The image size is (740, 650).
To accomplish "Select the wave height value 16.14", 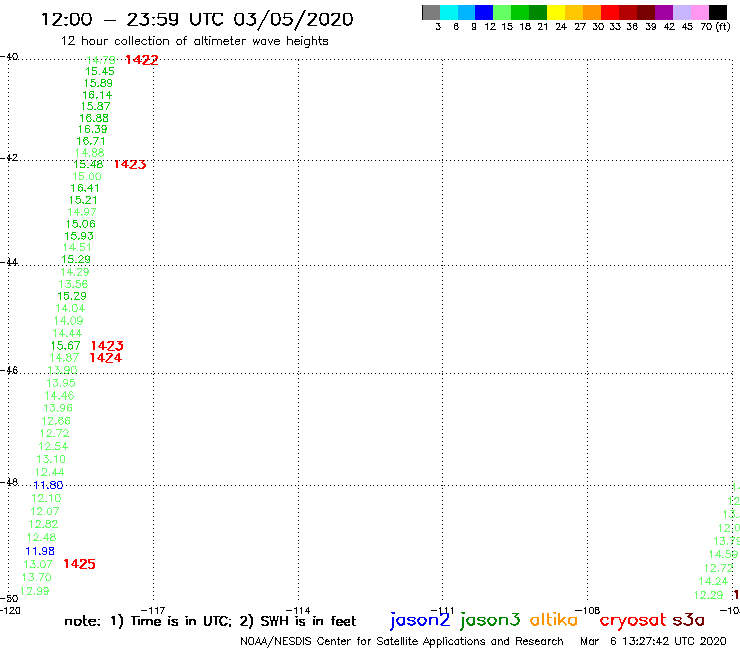I will point(97,95).
